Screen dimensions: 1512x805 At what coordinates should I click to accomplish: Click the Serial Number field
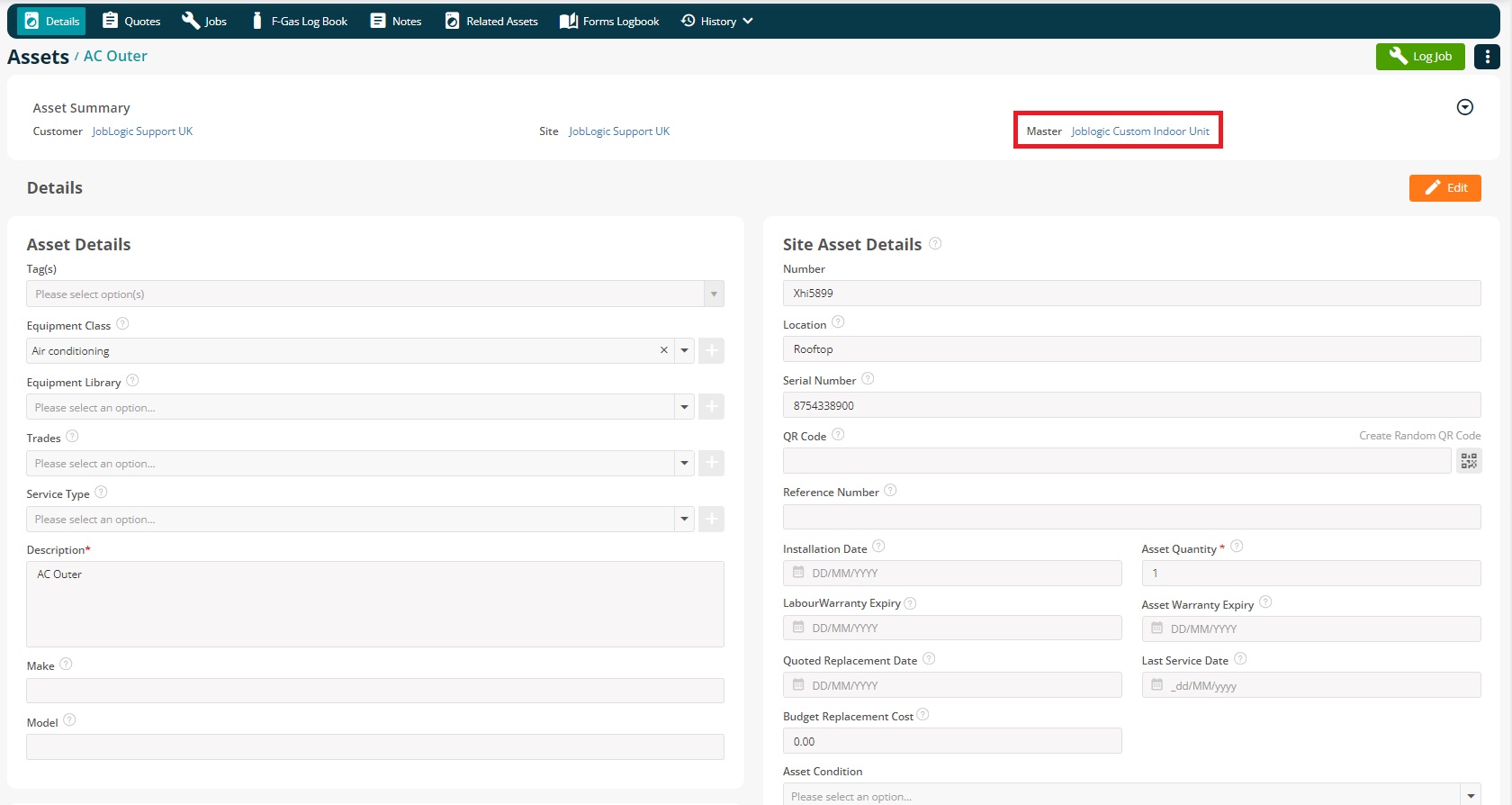coord(1132,405)
